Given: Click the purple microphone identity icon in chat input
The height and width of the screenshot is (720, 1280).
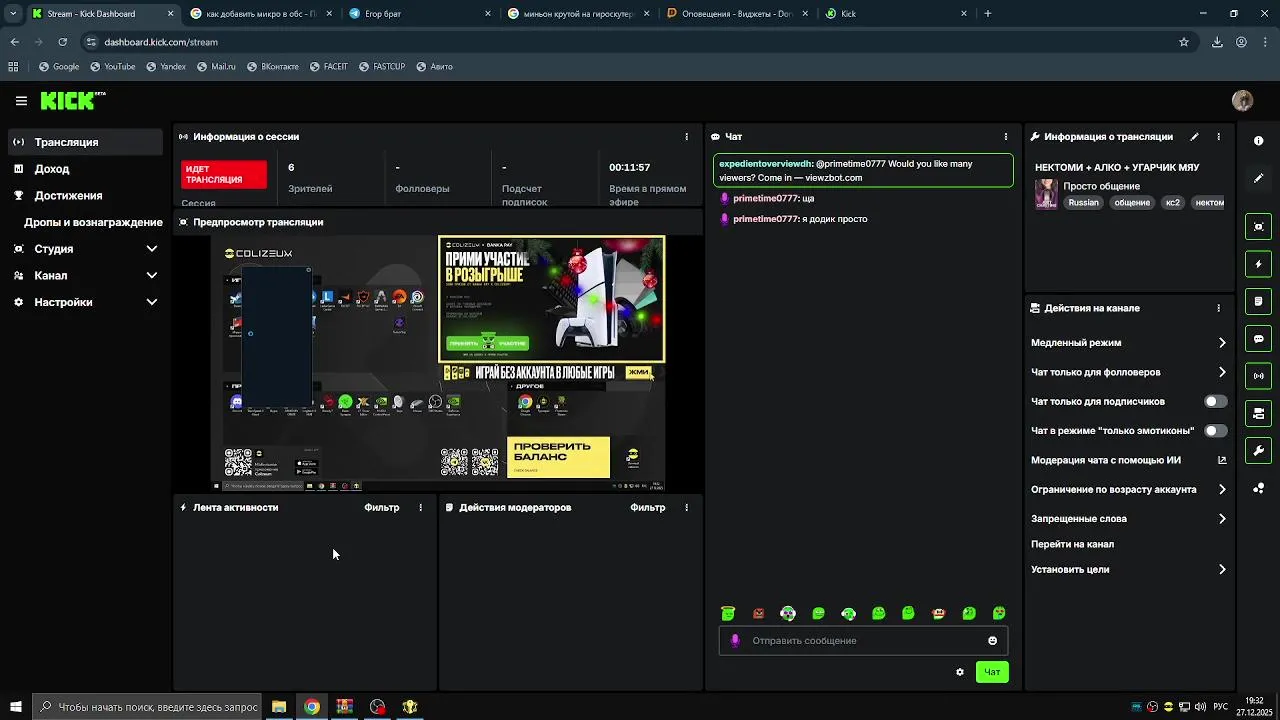Looking at the screenshot, I should click(735, 641).
